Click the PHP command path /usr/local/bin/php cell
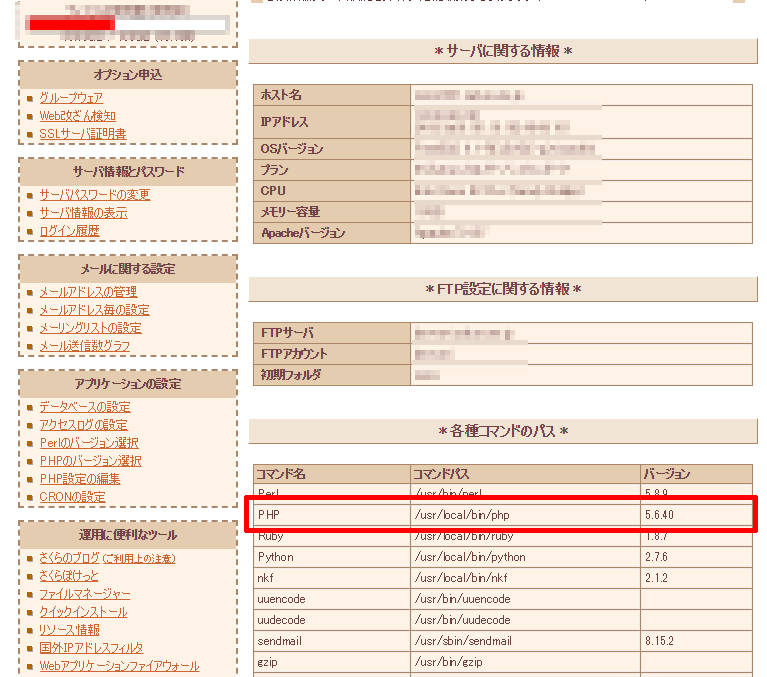Image resolution: width=767 pixels, height=677 pixels. tap(454, 514)
